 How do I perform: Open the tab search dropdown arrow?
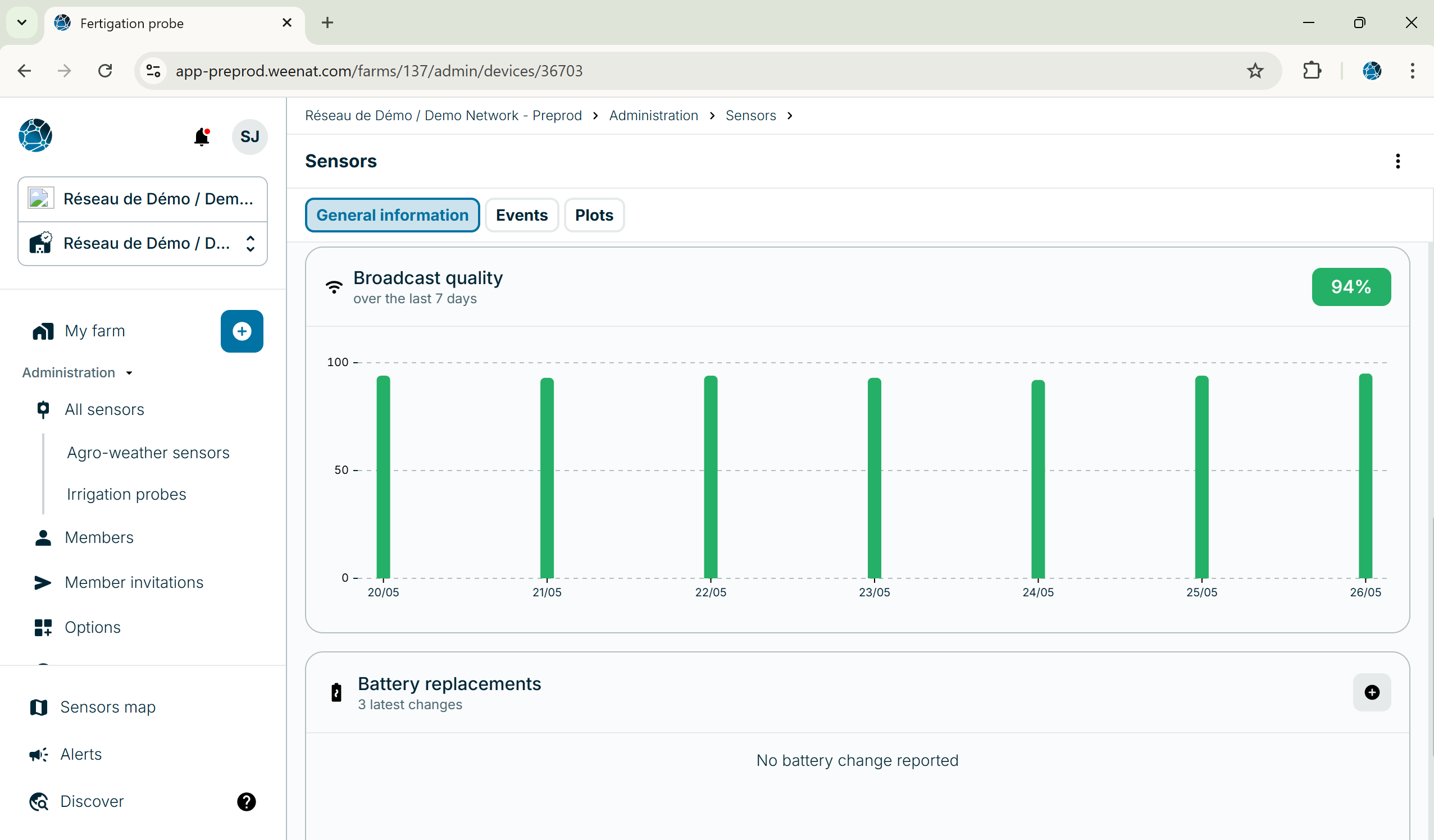[x=21, y=23]
